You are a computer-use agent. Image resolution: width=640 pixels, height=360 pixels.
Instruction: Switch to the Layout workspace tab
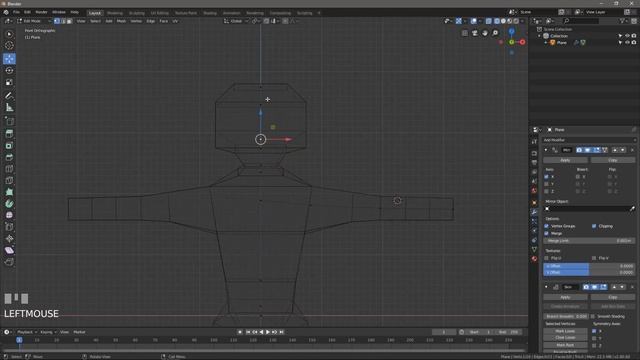pos(95,13)
